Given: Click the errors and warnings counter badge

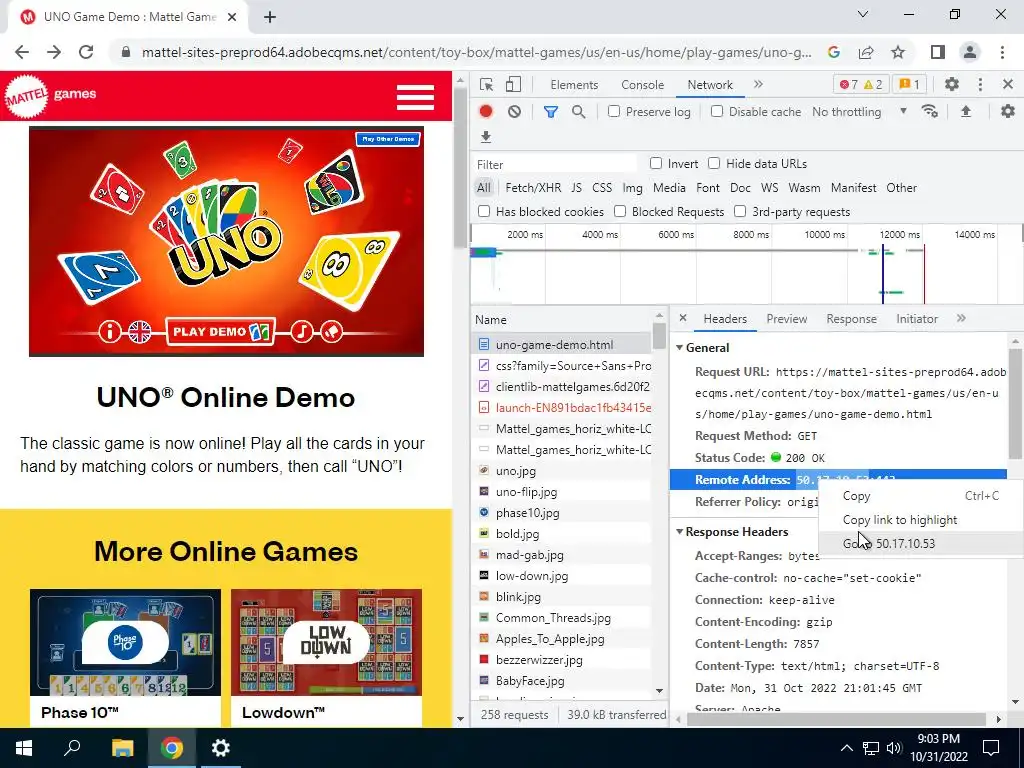Looking at the screenshot, I should pos(861,84).
